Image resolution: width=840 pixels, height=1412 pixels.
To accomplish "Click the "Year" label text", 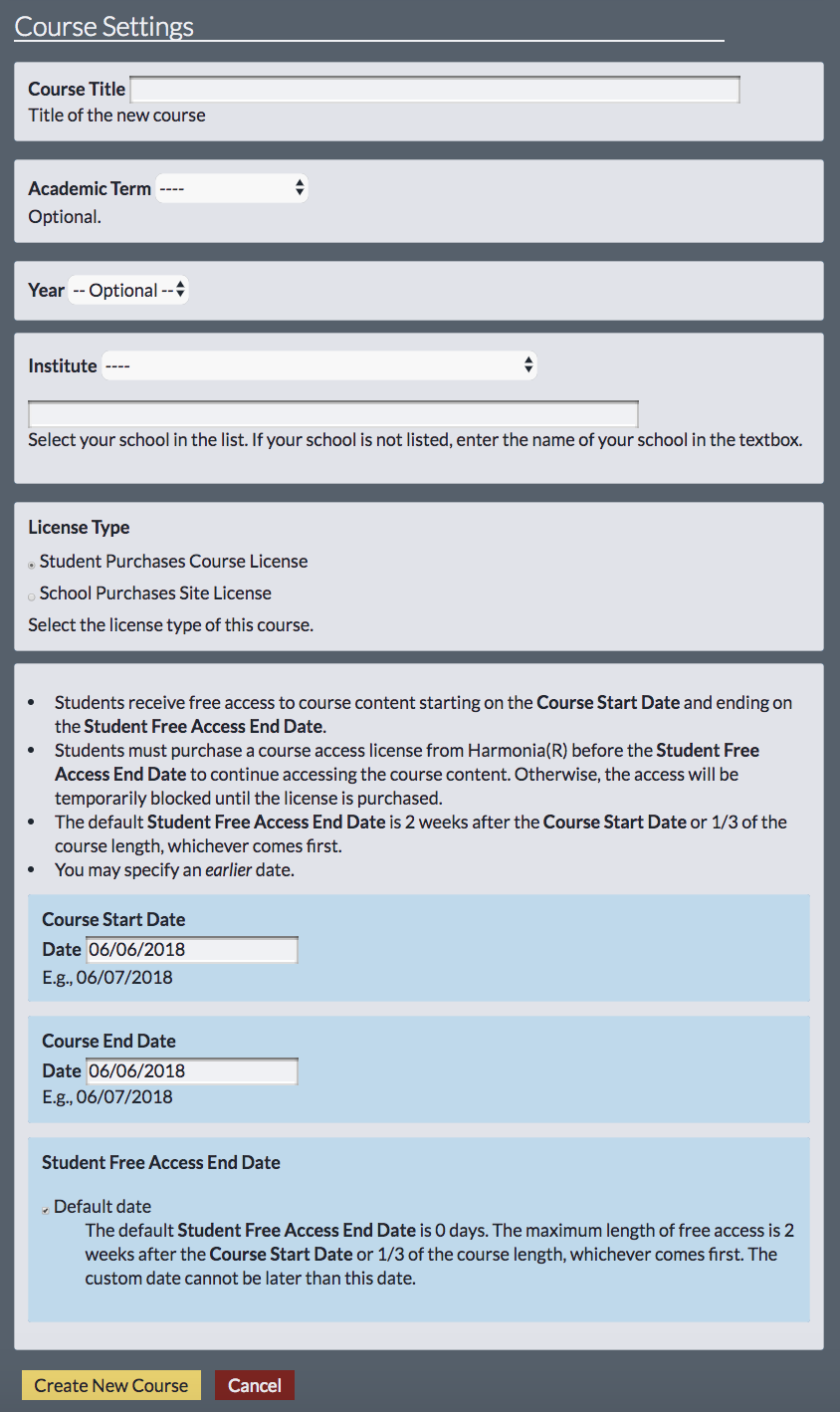I will [x=46, y=291].
